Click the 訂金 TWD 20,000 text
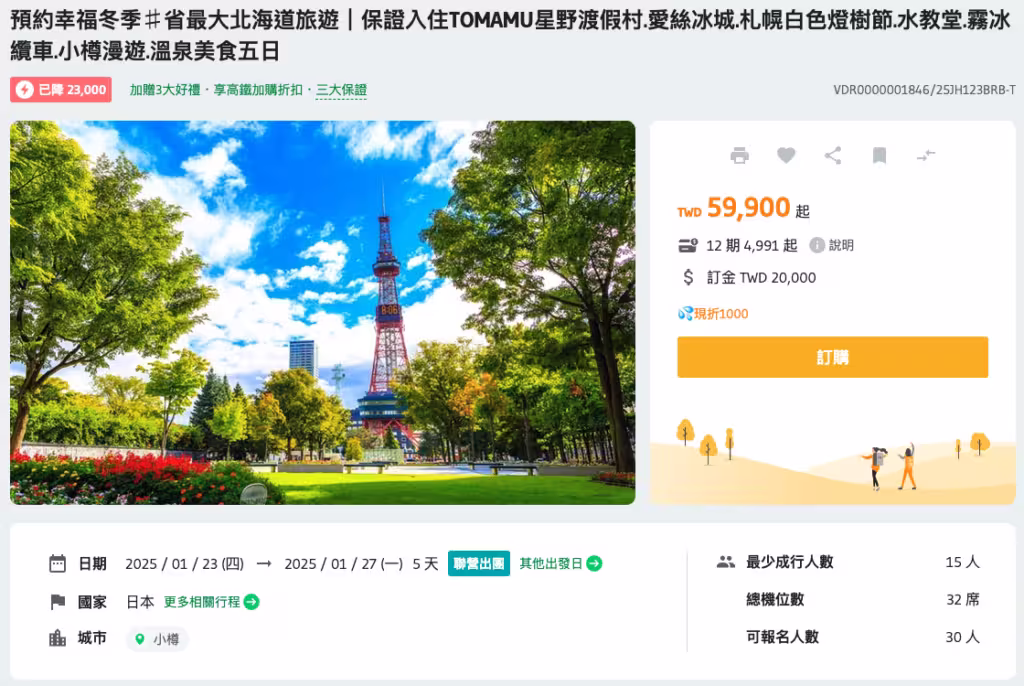1024x686 pixels. 761,278
